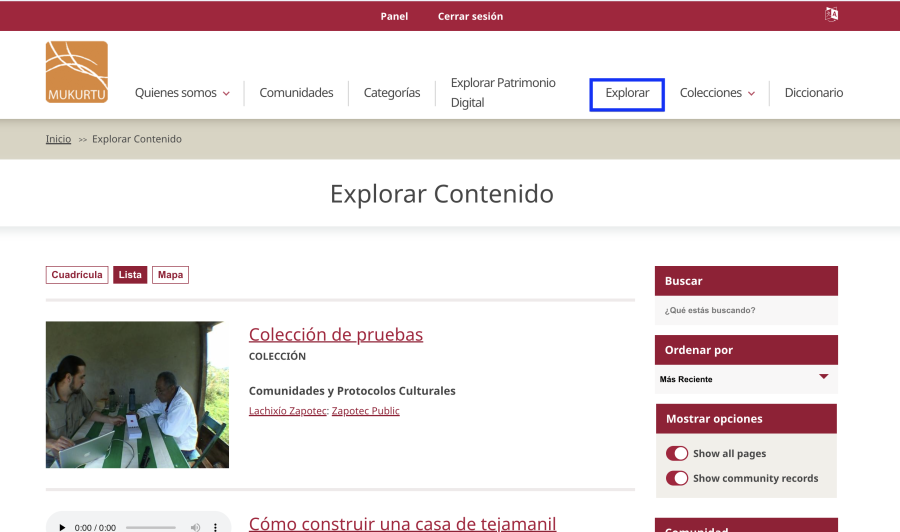Screen dimensions: 900x532
Task: Open the Más Reciente sort dropdown
Action: coord(746,379)
